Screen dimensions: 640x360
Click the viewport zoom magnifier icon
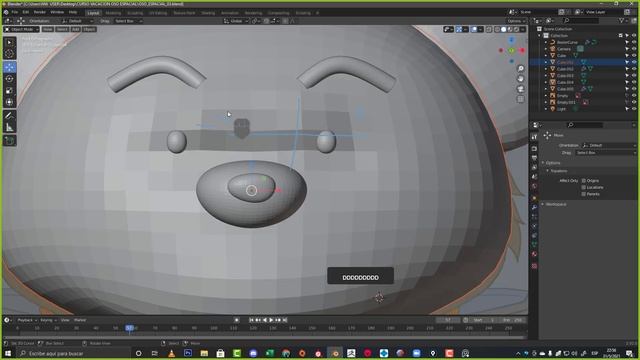(x=521, y=69)
